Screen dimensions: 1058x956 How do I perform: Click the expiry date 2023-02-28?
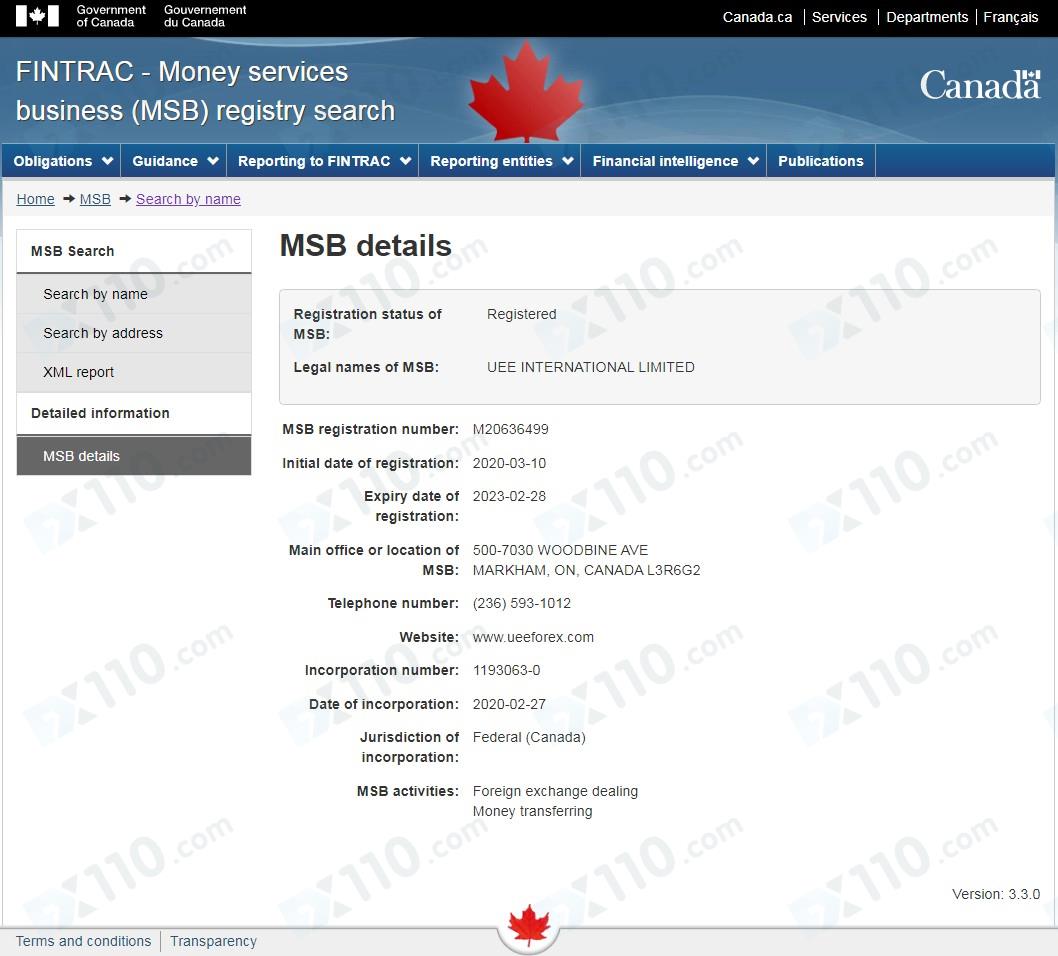click(509, 496)
